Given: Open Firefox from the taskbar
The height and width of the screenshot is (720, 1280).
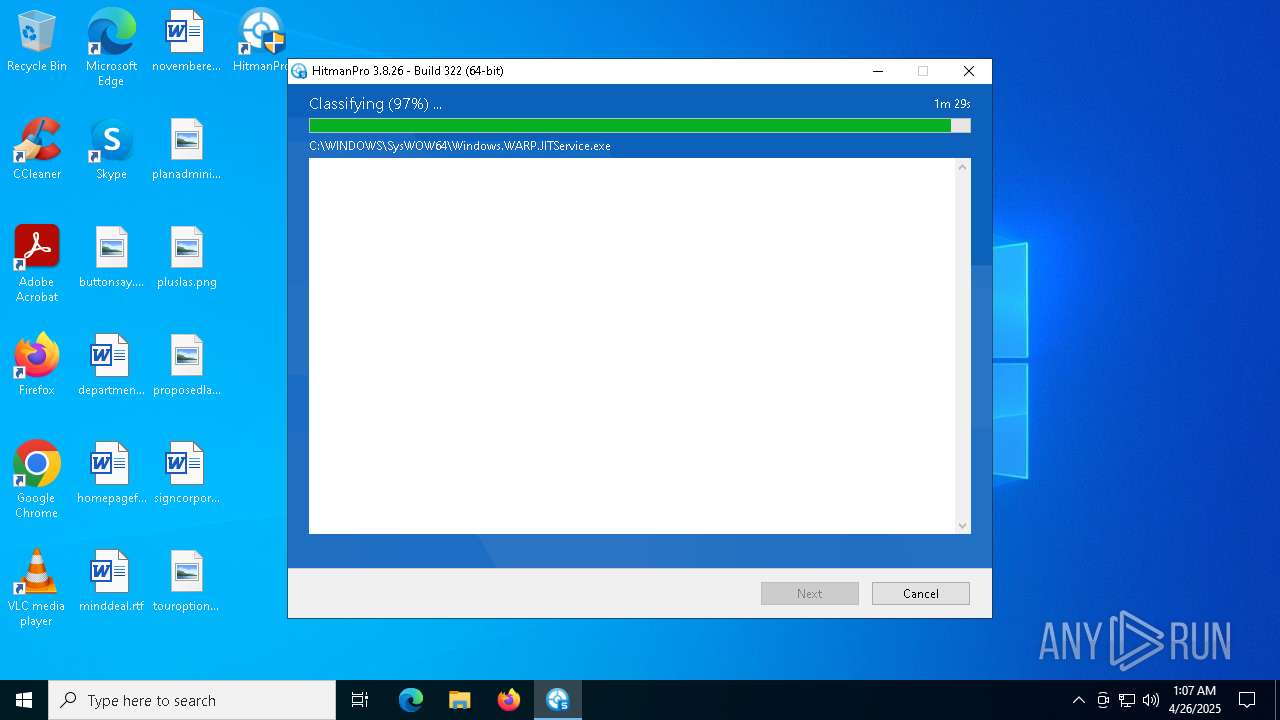Looking at the screenshot, I should pyautogui.click(x=509, y=700).
